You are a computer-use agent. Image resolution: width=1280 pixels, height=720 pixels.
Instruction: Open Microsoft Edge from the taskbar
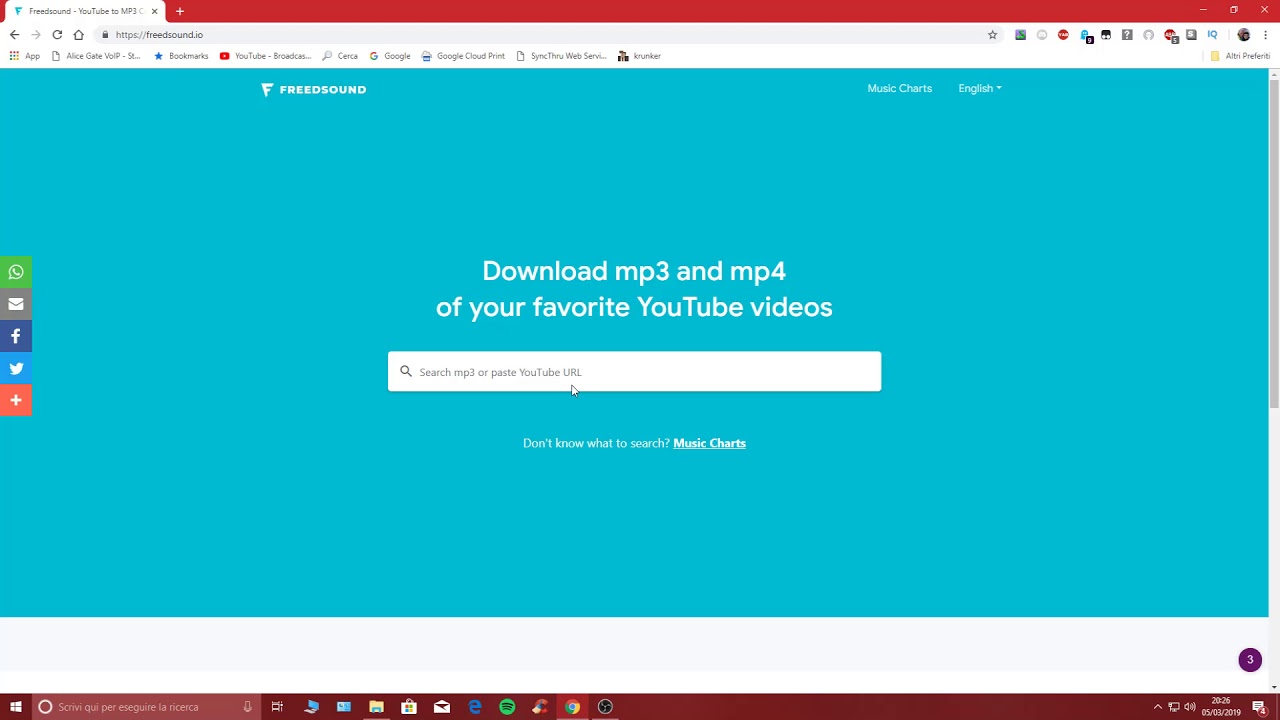tap(475, 707)
